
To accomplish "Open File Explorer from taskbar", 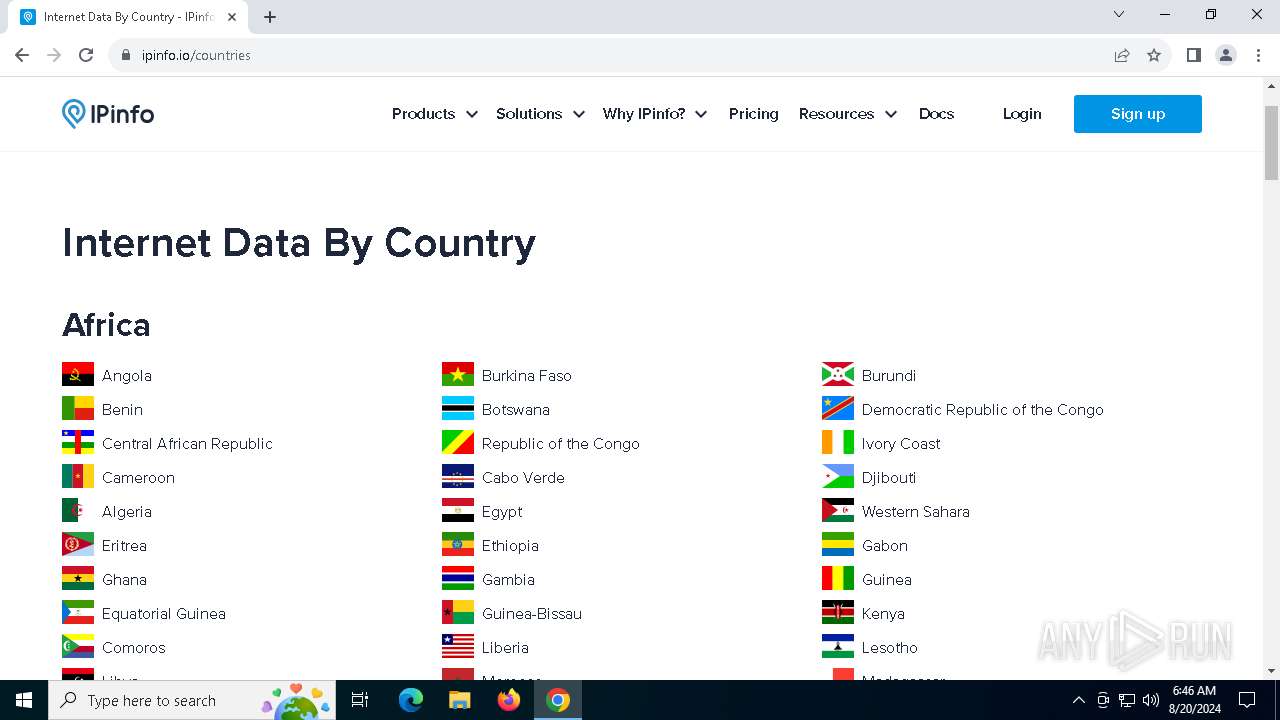I will point(459,700).
